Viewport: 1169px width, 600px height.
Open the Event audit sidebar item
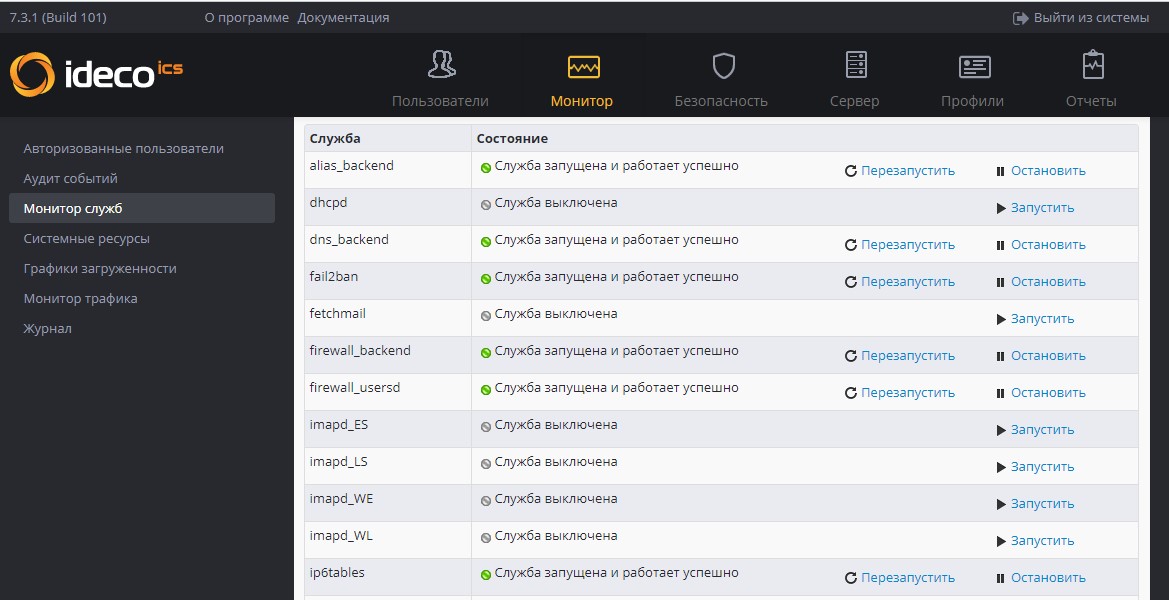70,178
